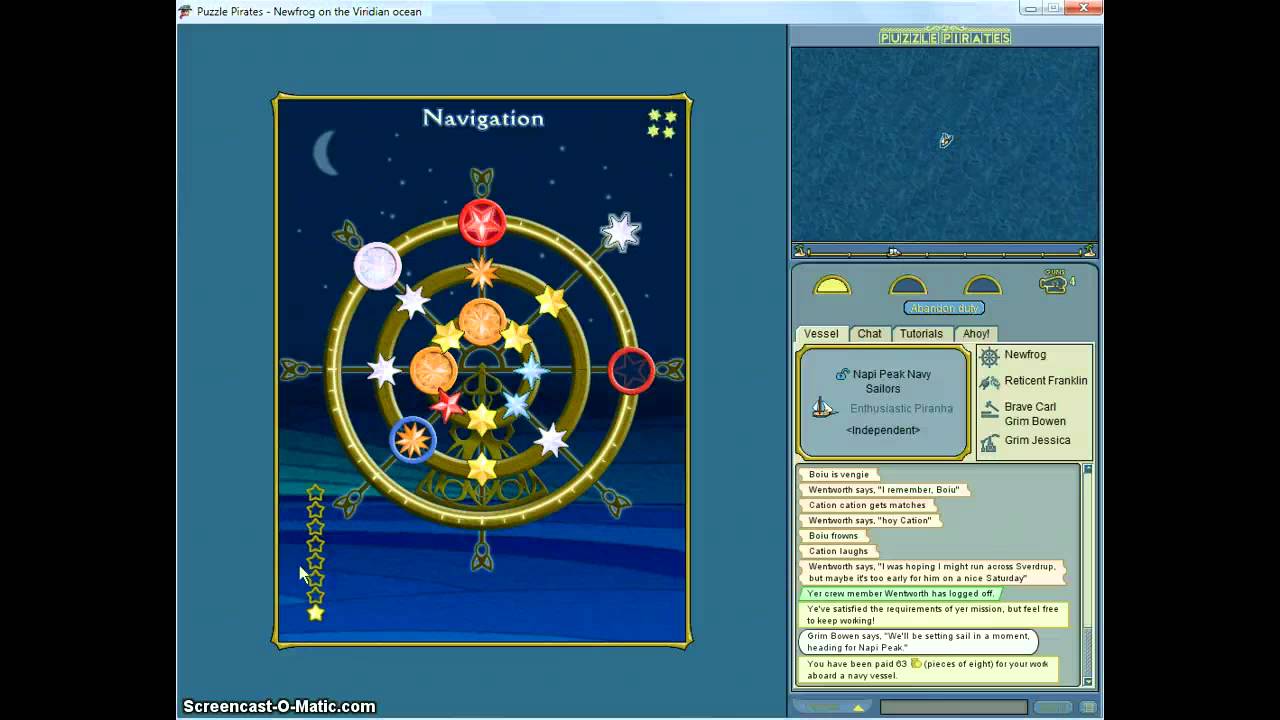Screen dimensions: 1280x720
Task: Click the message "Wentworth says, hoy Cation"
Action: pyautogui.click(x=870, y=520)
